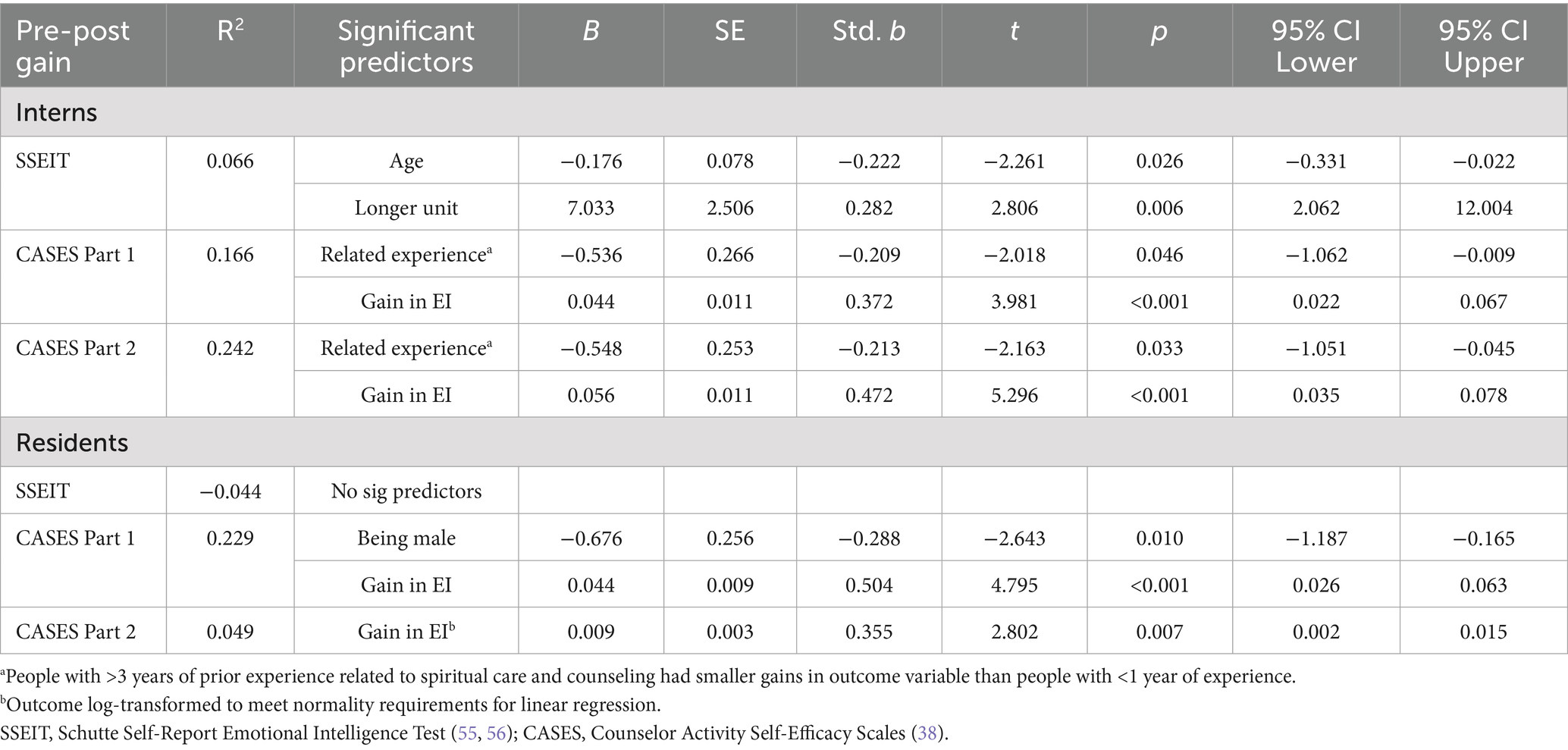Select the t value 5.296 cell

click(1014, 396)
